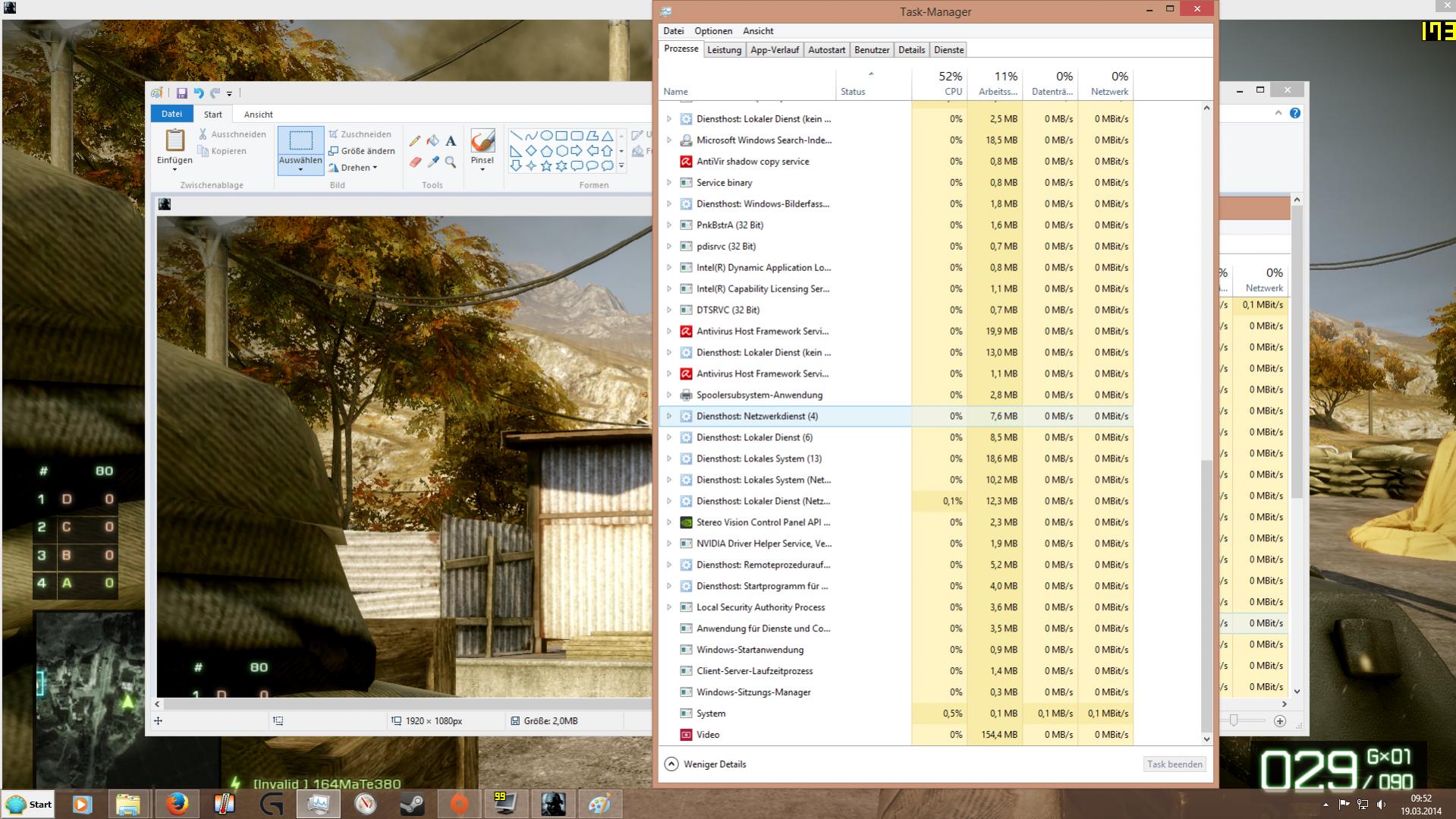Sort processes by the Name column header

click(x=747, y=83)
